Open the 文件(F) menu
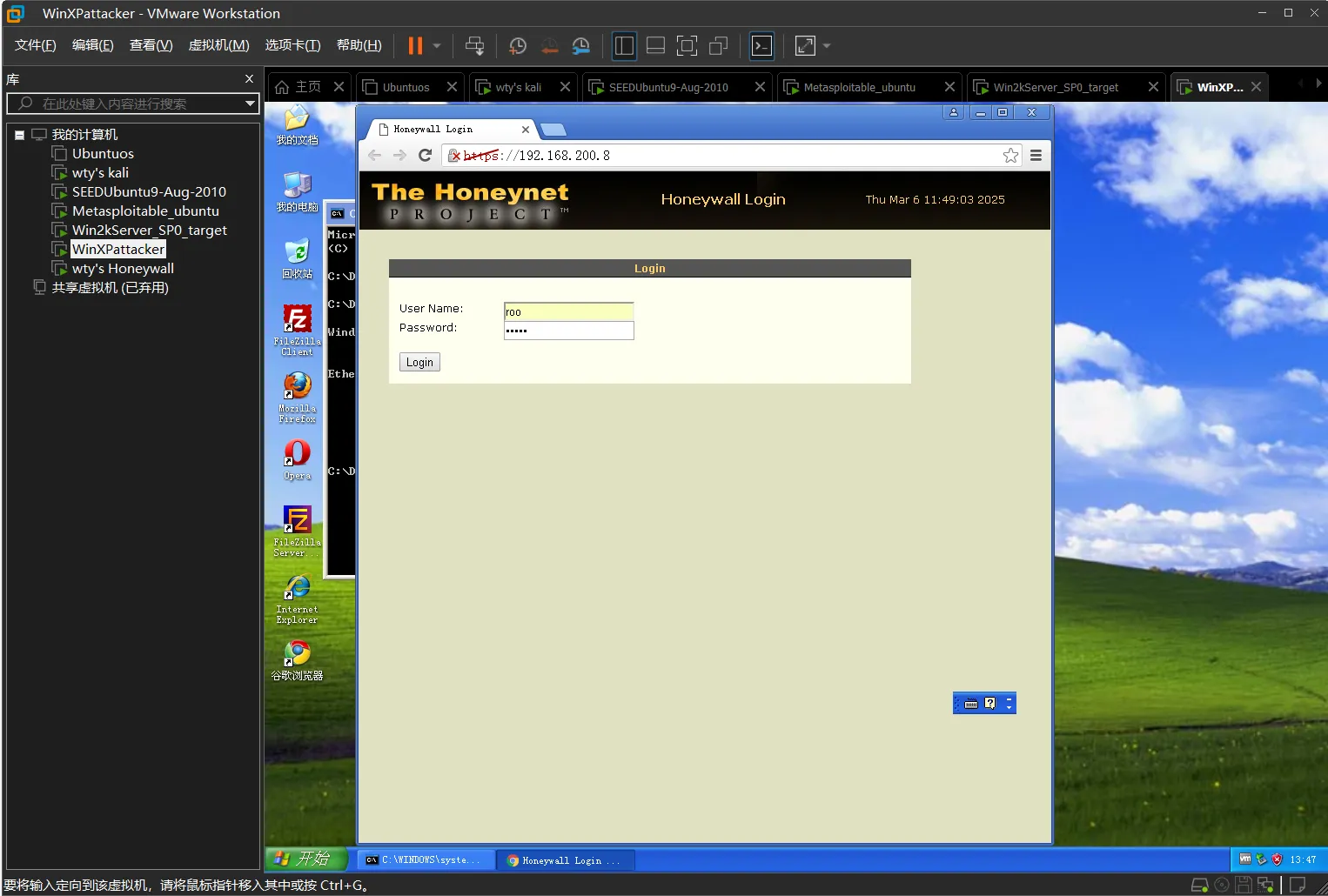Screen dimensions: 1328x896 coord(36,45)
